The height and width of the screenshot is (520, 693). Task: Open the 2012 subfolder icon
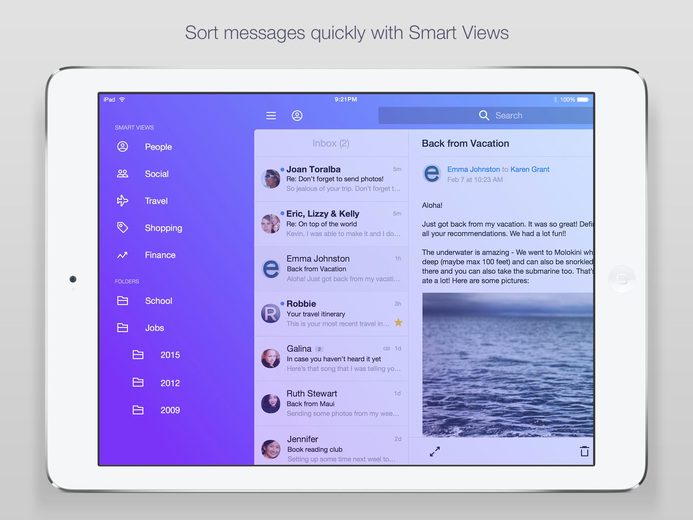(138, 383)
